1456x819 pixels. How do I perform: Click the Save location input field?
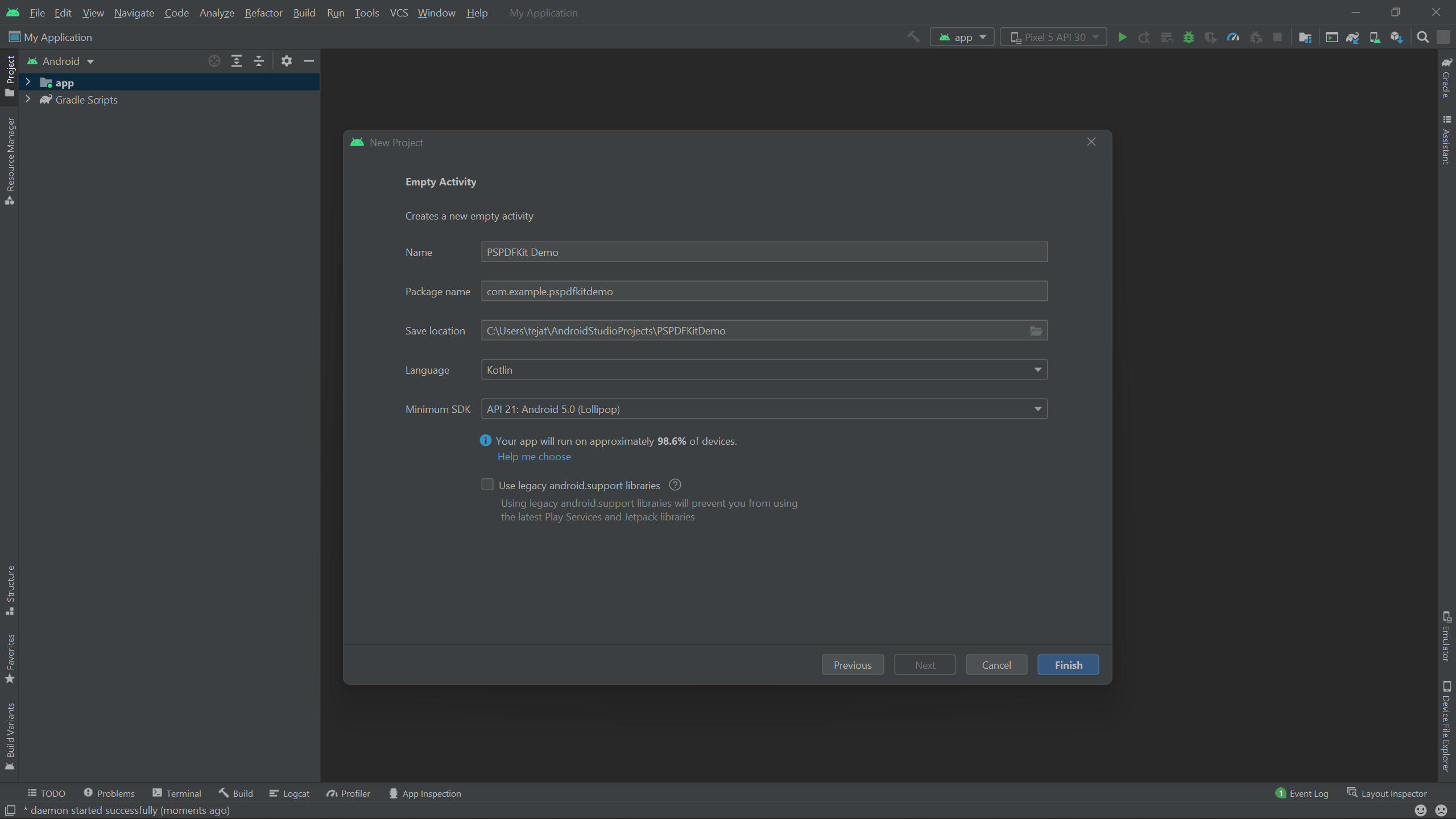682,330
